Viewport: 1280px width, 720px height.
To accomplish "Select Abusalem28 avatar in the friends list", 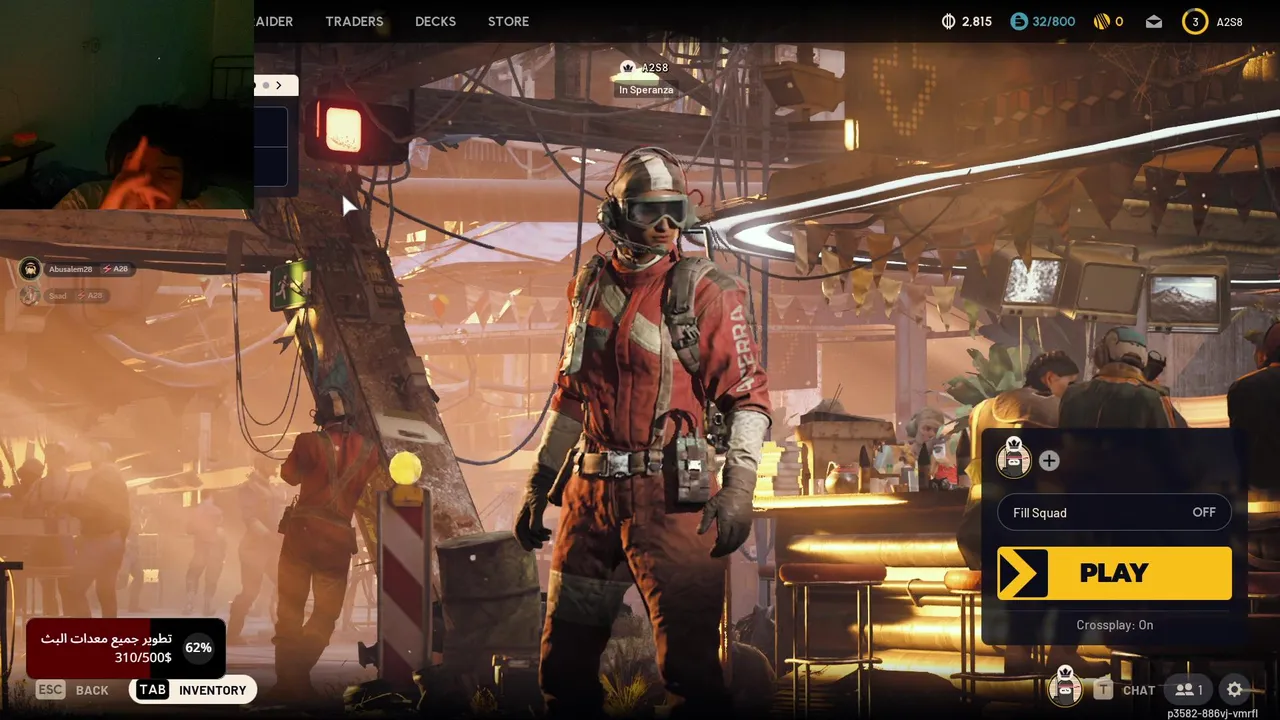I will (x=30, y=269).
